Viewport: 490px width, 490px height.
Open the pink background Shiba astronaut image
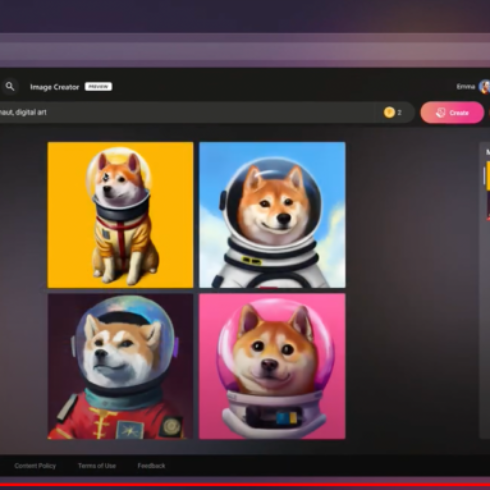pos(272,366)
